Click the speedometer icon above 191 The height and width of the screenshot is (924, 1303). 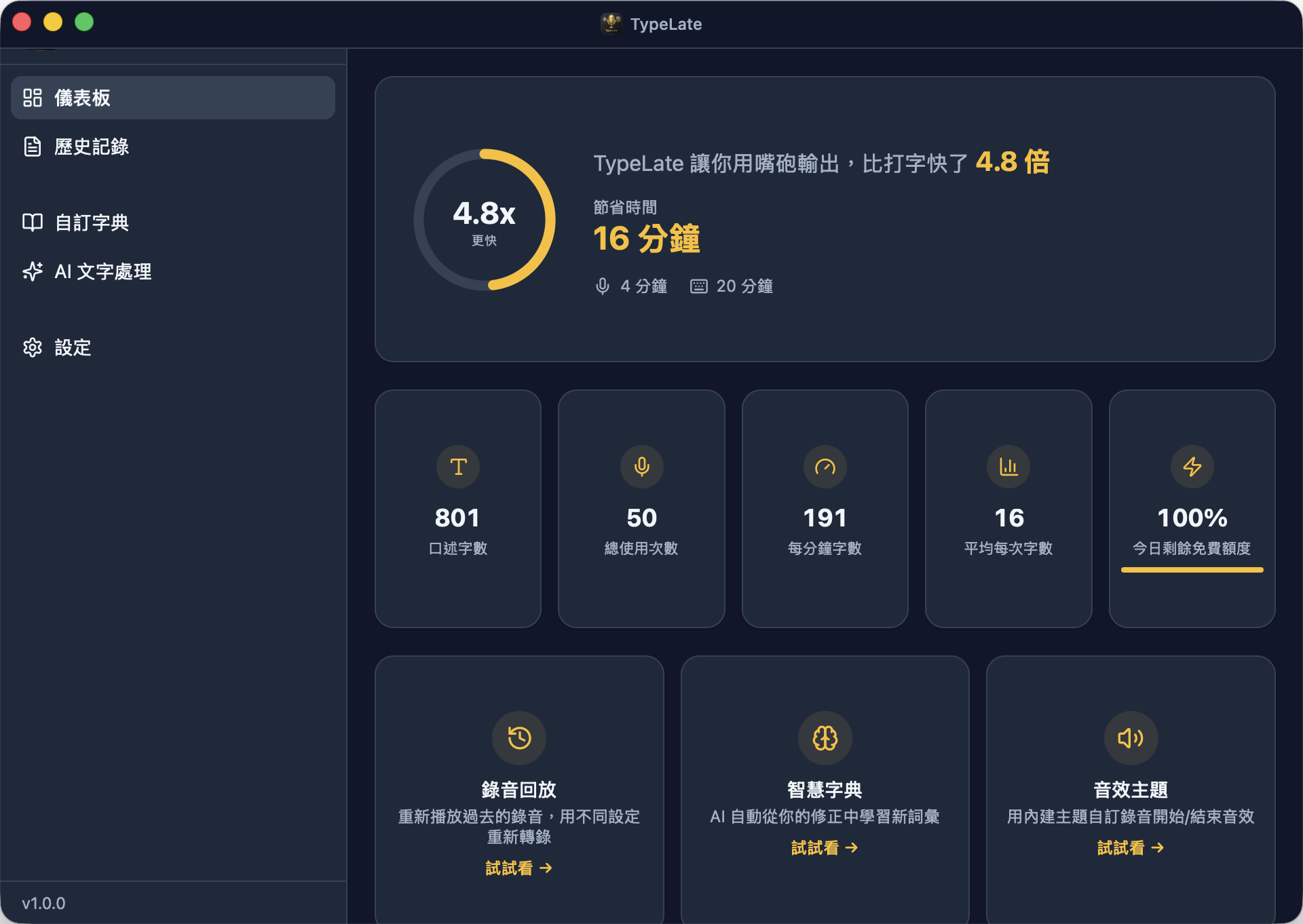click(x=825, y=467)
